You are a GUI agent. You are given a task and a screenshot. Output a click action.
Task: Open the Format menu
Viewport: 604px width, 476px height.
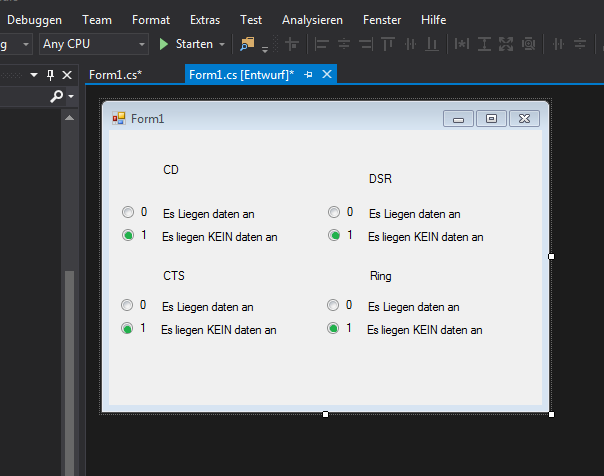(151, 20)
